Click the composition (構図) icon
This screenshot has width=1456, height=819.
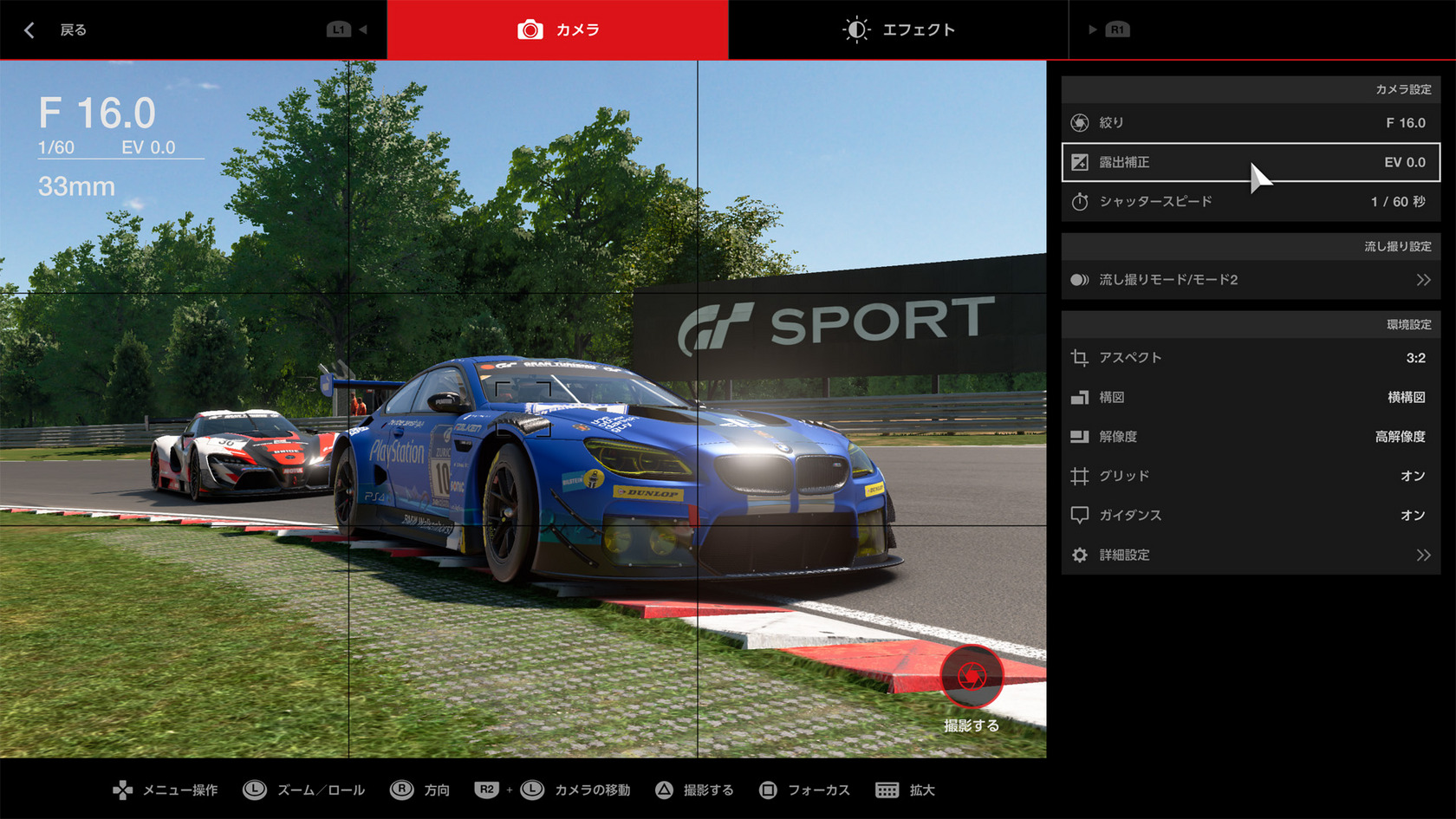1079,398
